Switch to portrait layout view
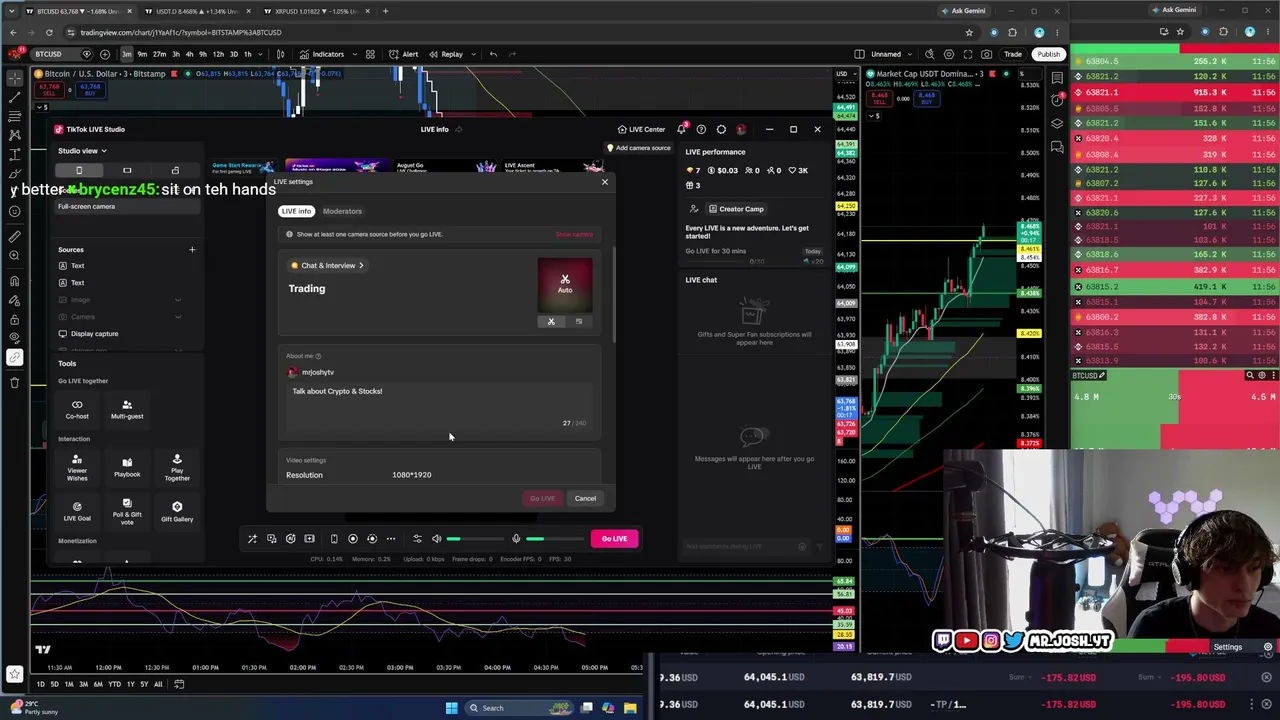The height and width of the screenshot is (720, 1280). [79, 171]
